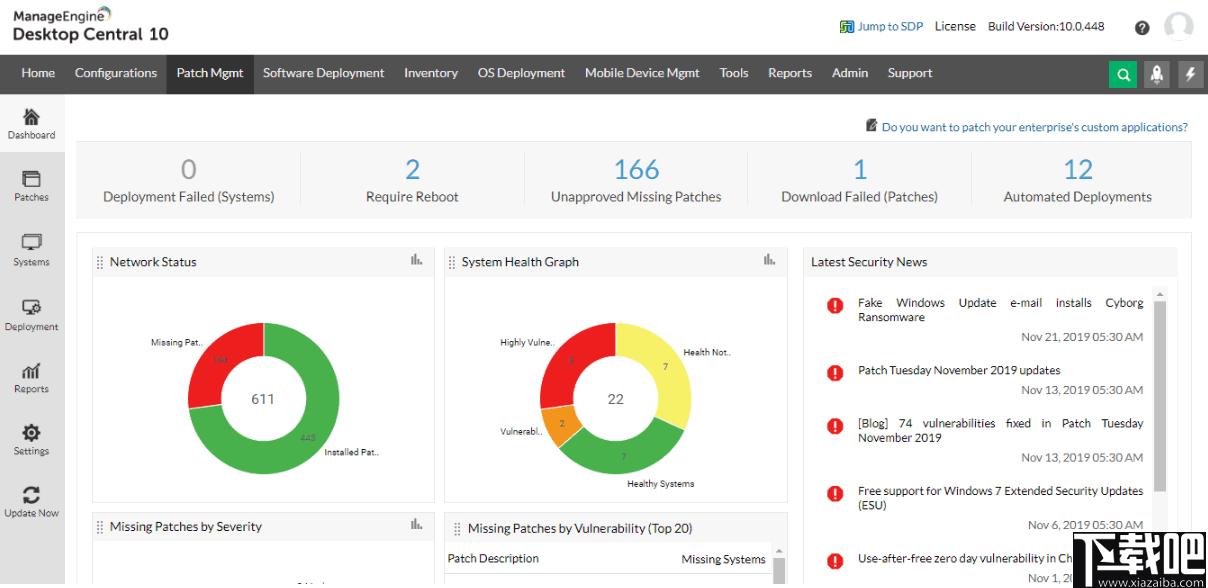The width and height of the screenshot is (1208, 588).
Task: Click the Latest Security News scrollbar
Action: (1160, 395)
